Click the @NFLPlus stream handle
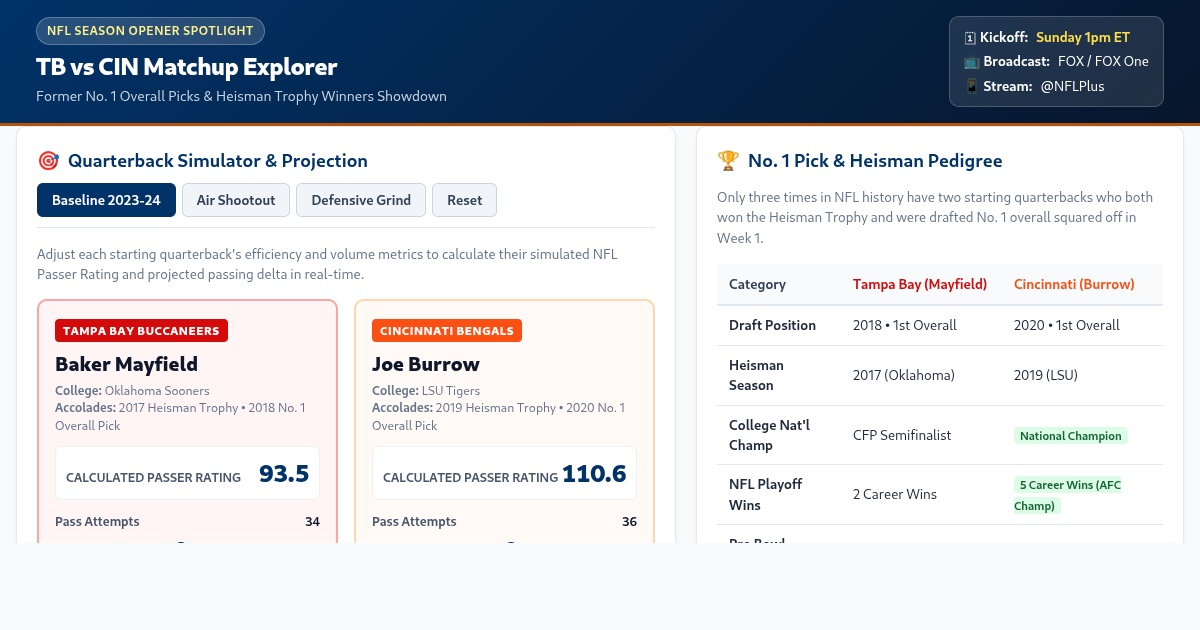 [1072, 86]
